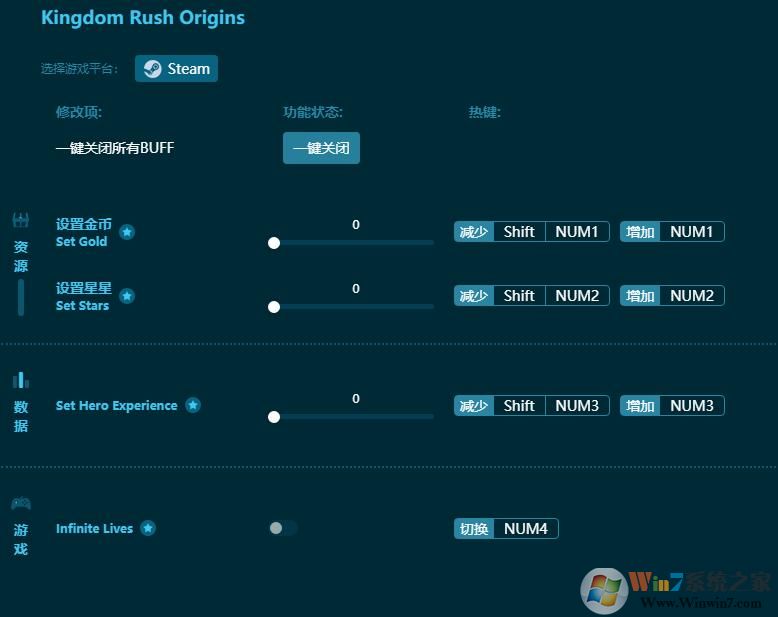Click the Steam logo icon

152,68
